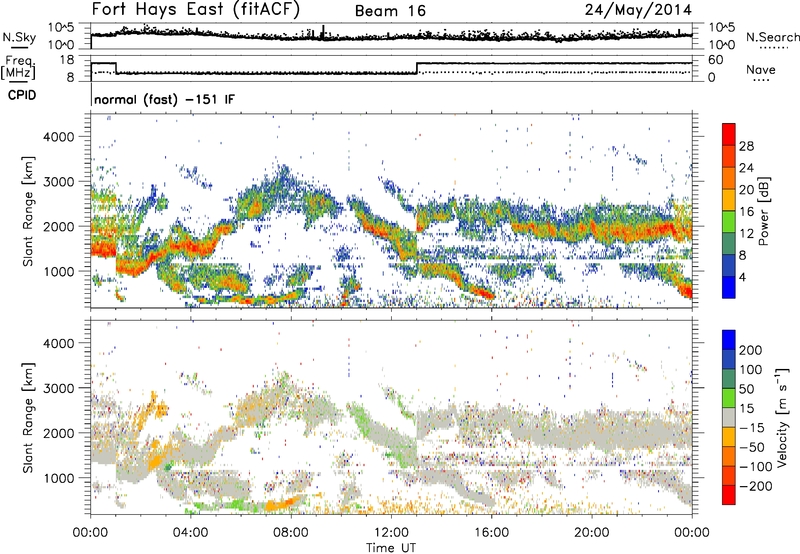The height and width of the screenshot is (554, 800).
Task: Click the '-15' Velocity scale value
Action: tap(752, 428)
